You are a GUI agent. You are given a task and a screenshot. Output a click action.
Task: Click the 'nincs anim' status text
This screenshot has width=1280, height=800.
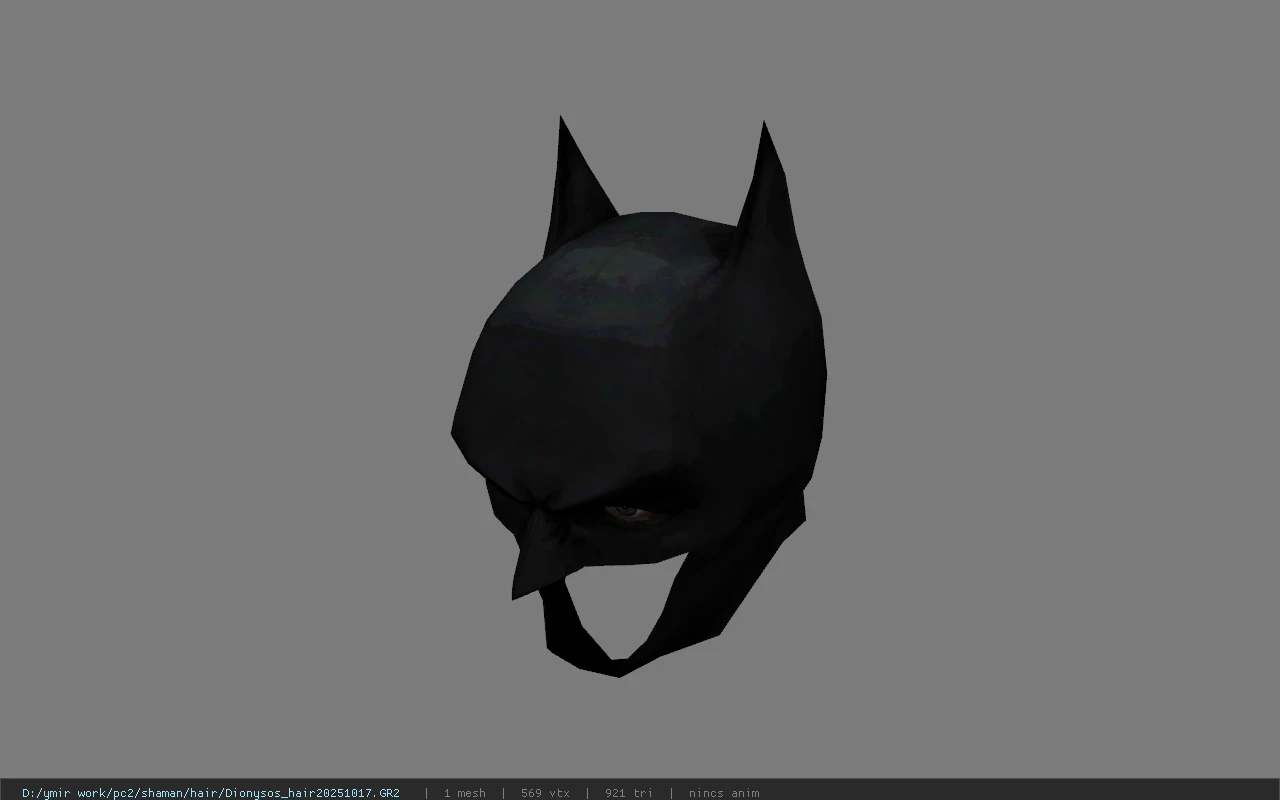tap(724, 793)
